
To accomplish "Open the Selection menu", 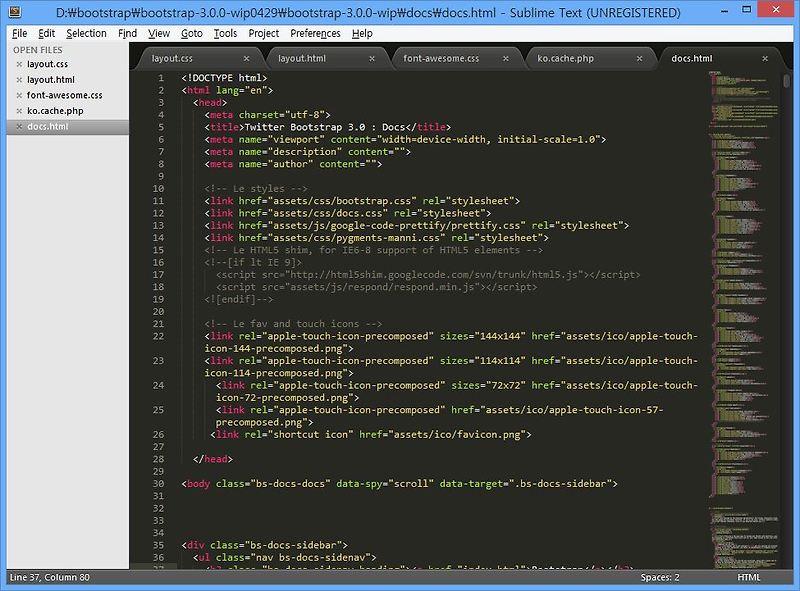I will (86, 33).
